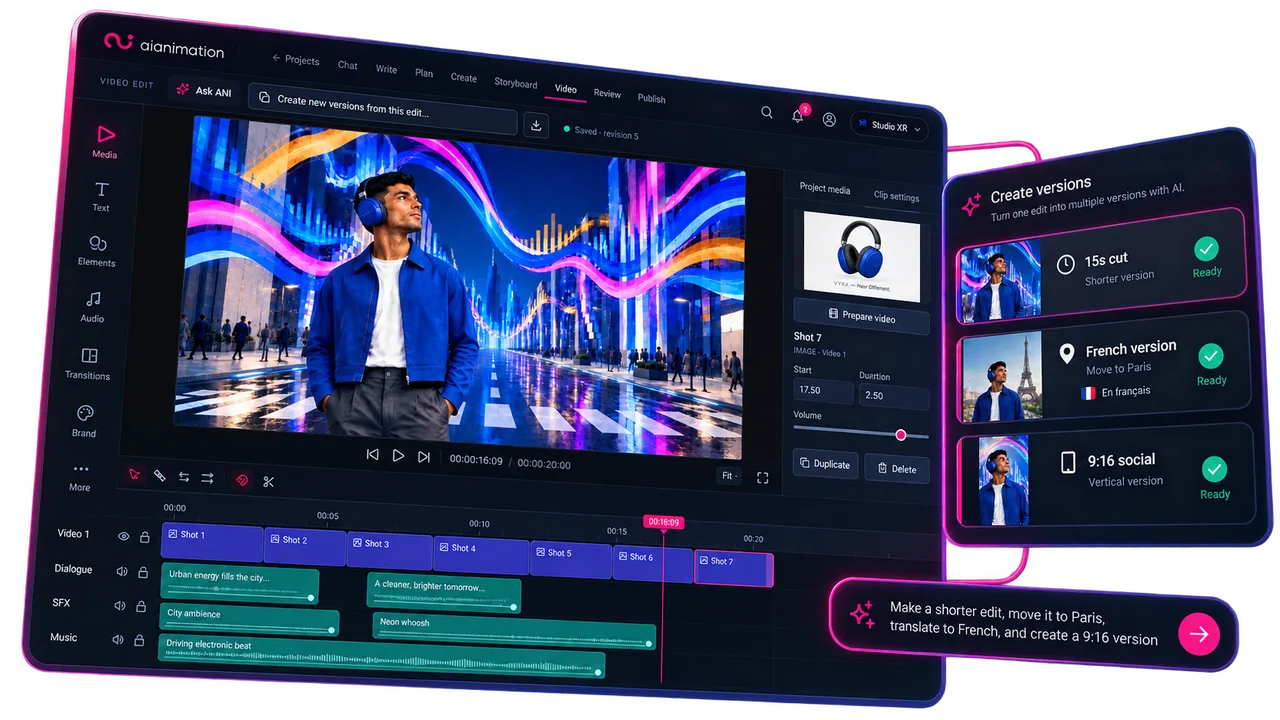Lock the Music track
Image resolution: width=1280 pixels, height=720 pixels.
tap(139, 641)
